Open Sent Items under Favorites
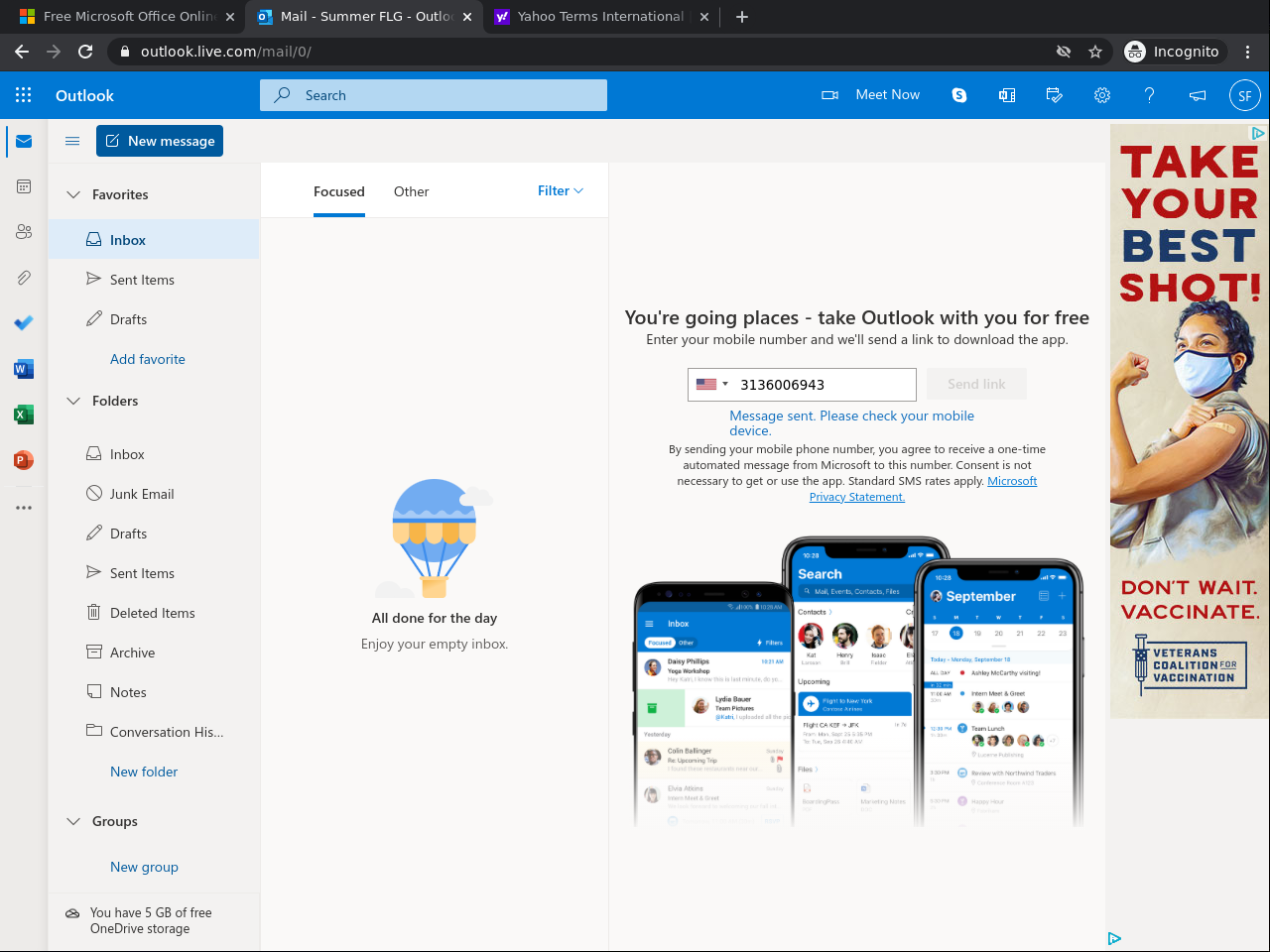 click(154, 280)
